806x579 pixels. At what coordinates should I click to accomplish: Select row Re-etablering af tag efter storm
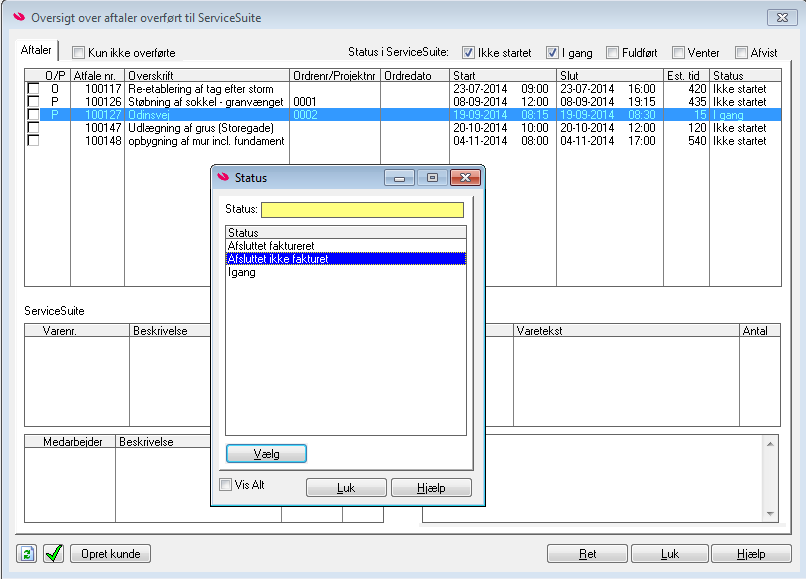coord(403,88)
